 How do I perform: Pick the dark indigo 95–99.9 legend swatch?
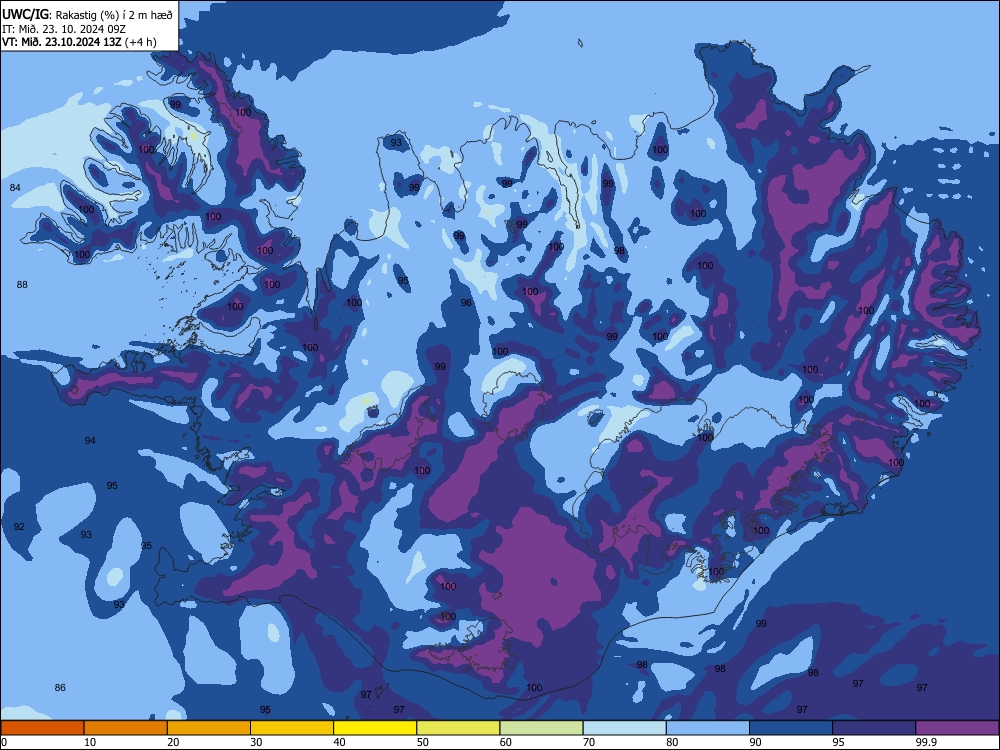point(874,728)
